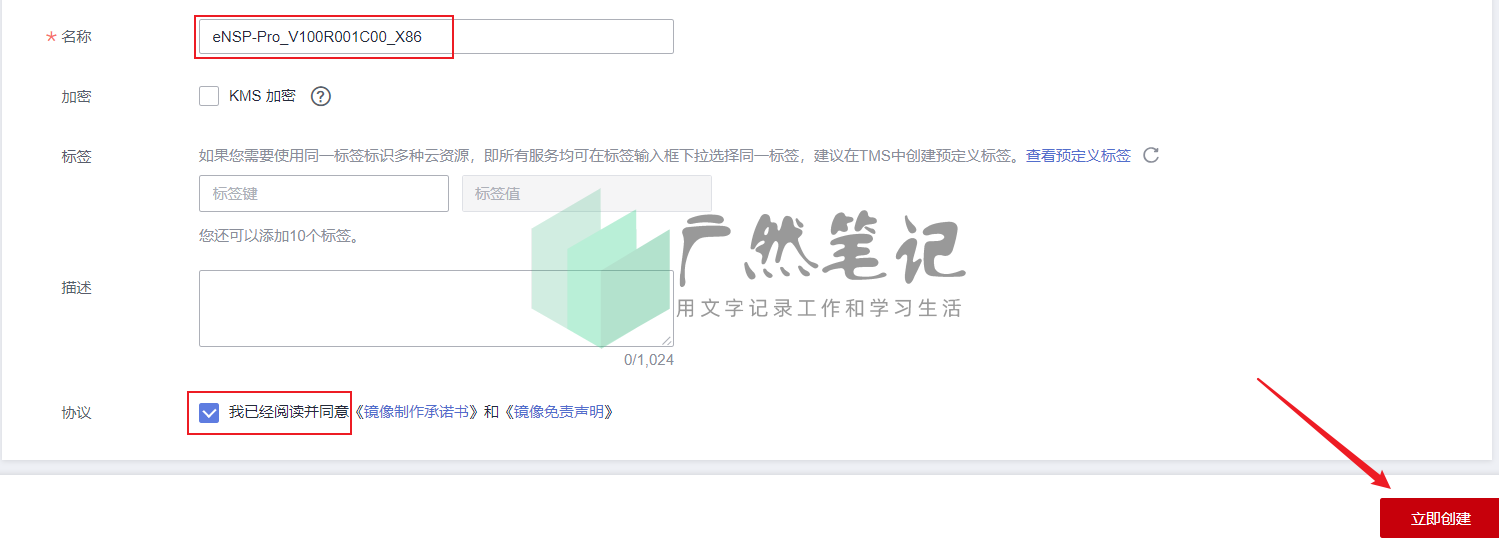The image size is (1499, 538).
Task: Click the red asterisk beside 名称
Action: (x=50, y=37)
